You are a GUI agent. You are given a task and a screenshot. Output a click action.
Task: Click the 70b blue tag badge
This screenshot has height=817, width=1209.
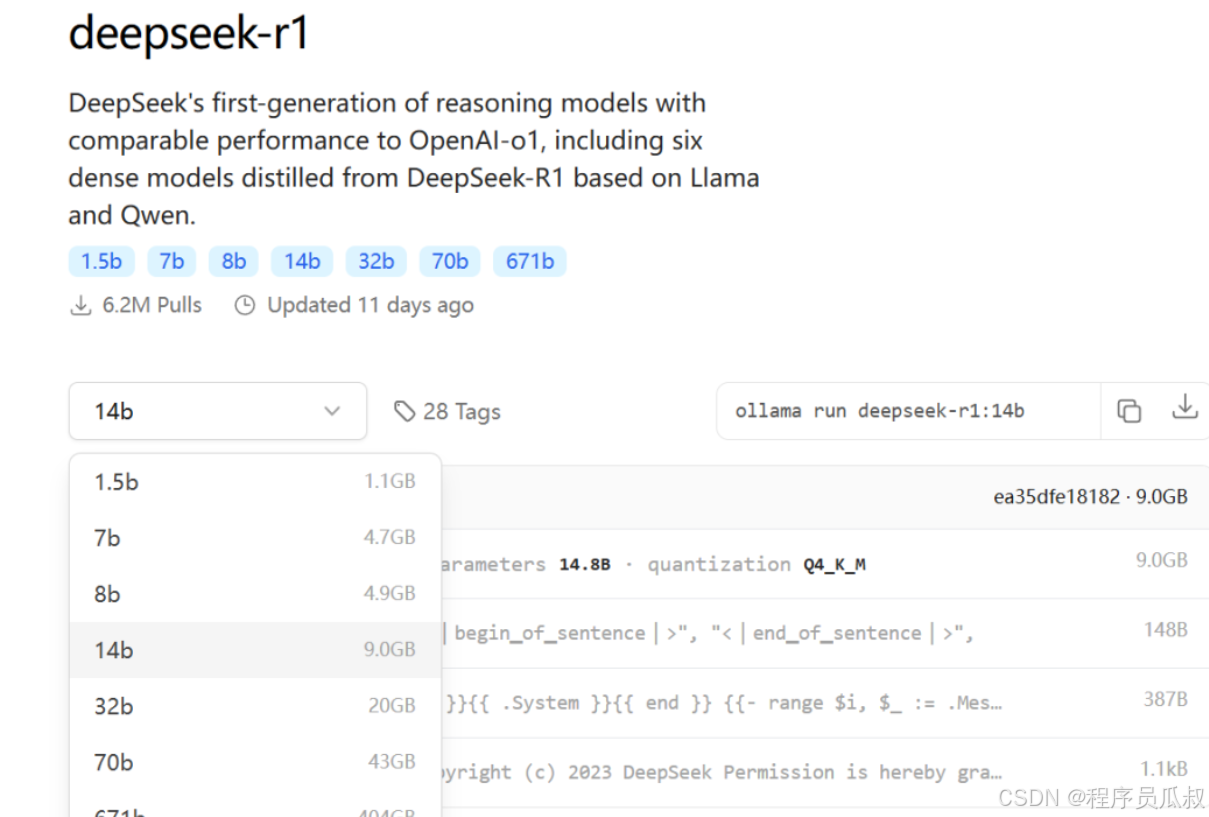coord(450,261)
